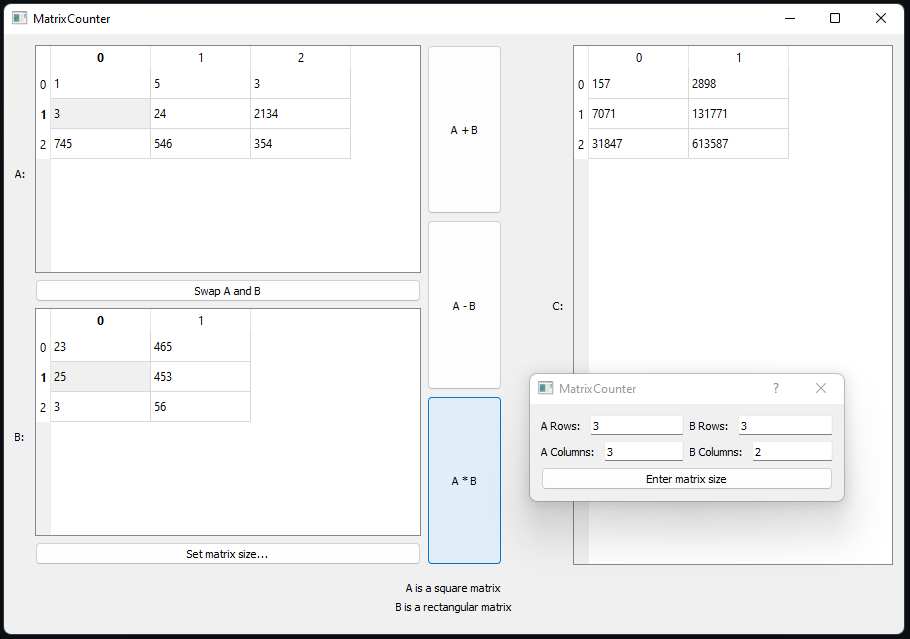Click row header 2 of matrix A

tap(43, 144)
